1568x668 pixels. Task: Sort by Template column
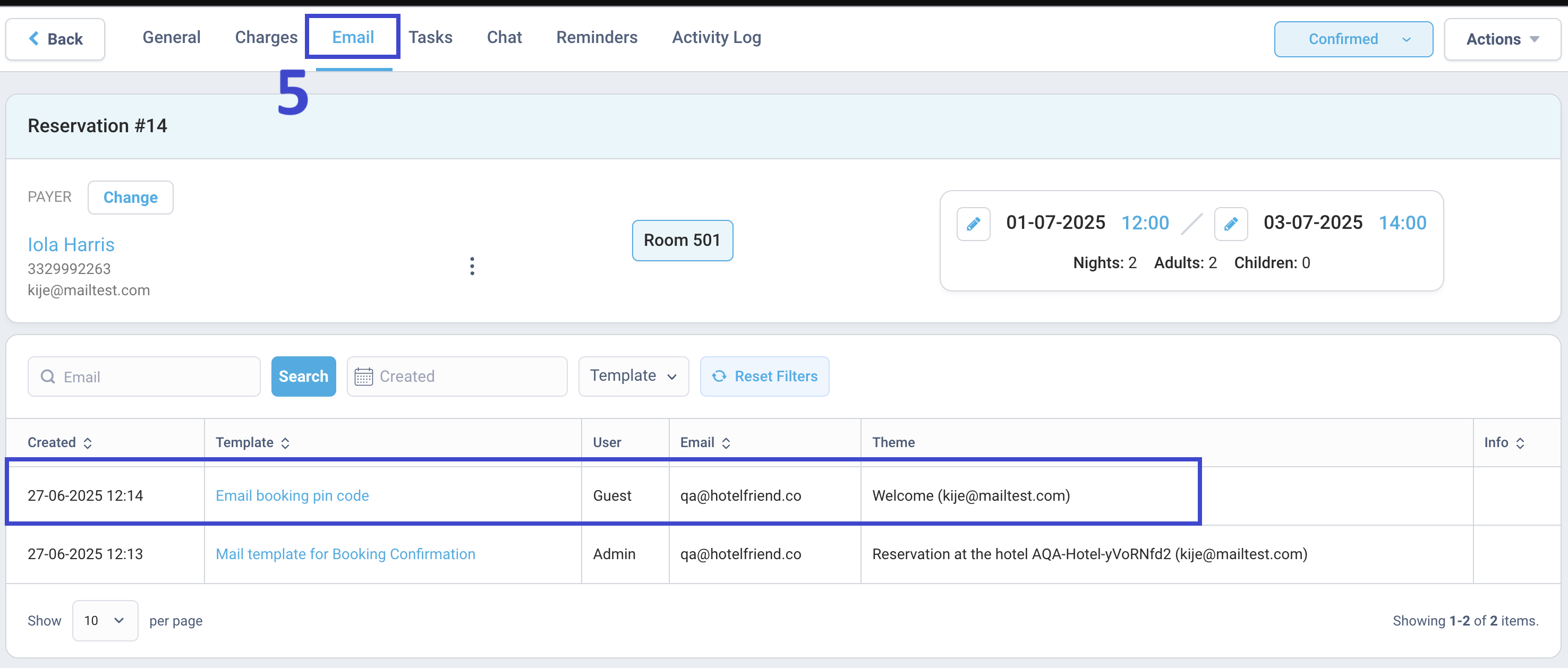(x=253, y=442)
